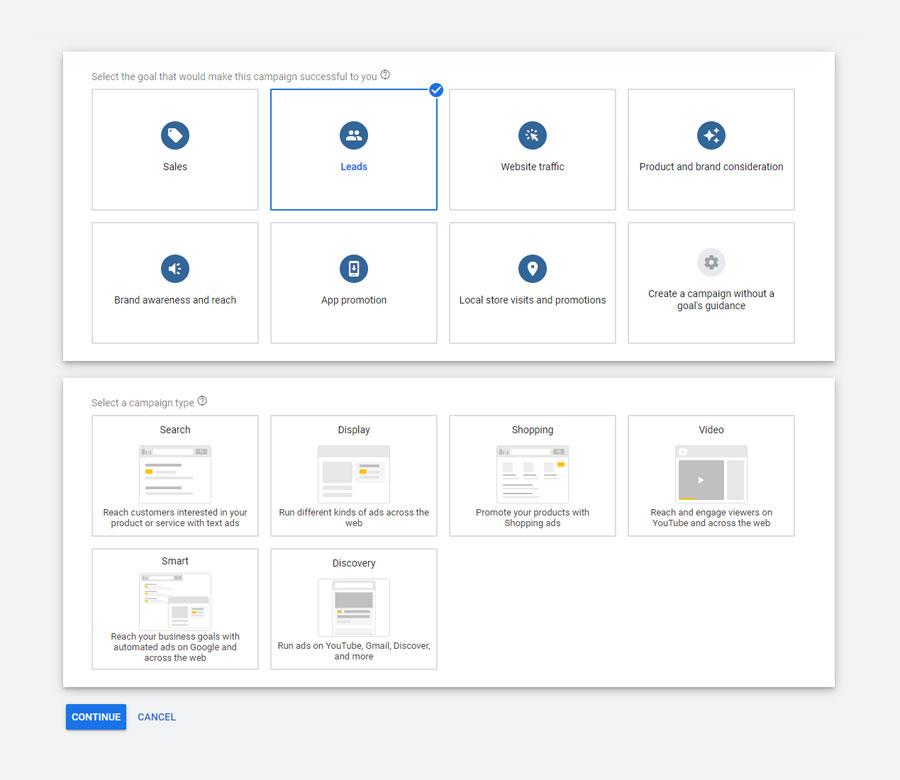
Task: Select the Display campaign type illustration
Action: pyautogui.click(x=354, y=474)
